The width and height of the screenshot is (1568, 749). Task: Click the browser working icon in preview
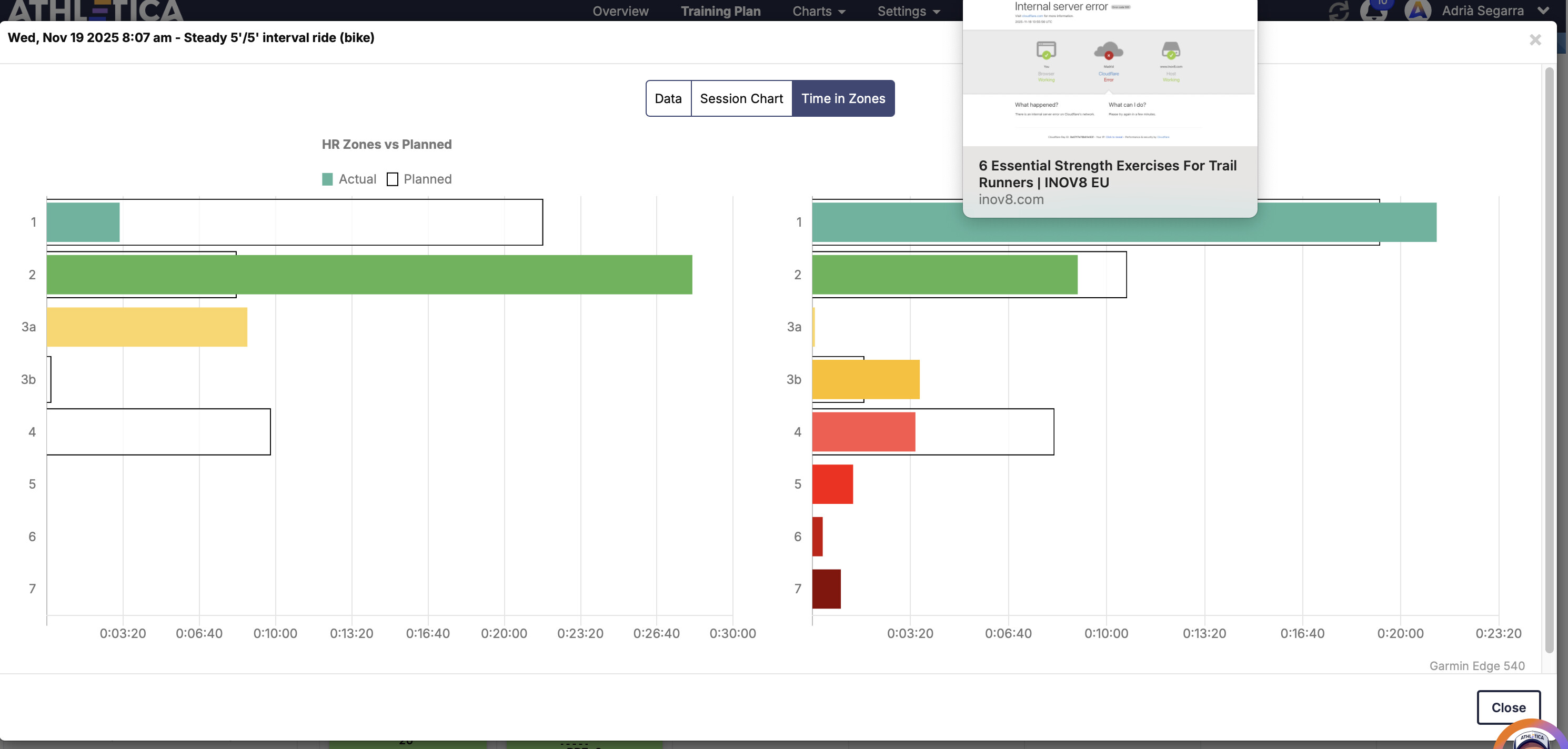point(1046,50)
